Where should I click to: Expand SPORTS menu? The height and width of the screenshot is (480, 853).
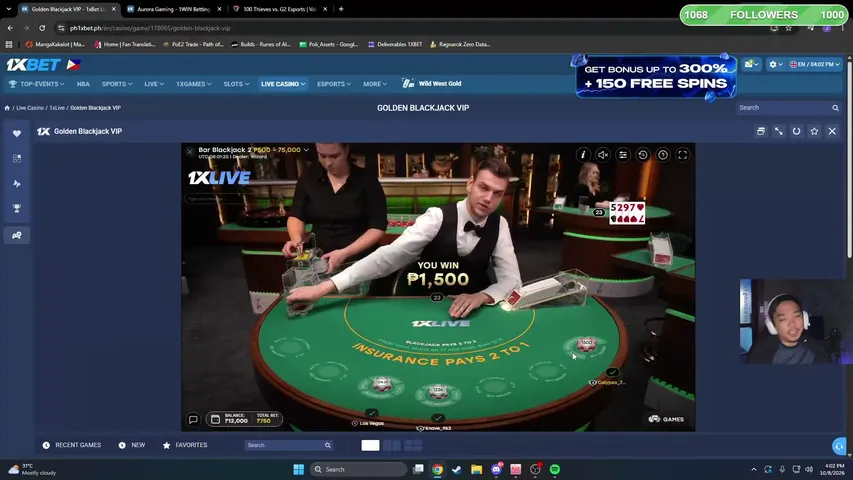pyautogui.click(x=117, y=84)
